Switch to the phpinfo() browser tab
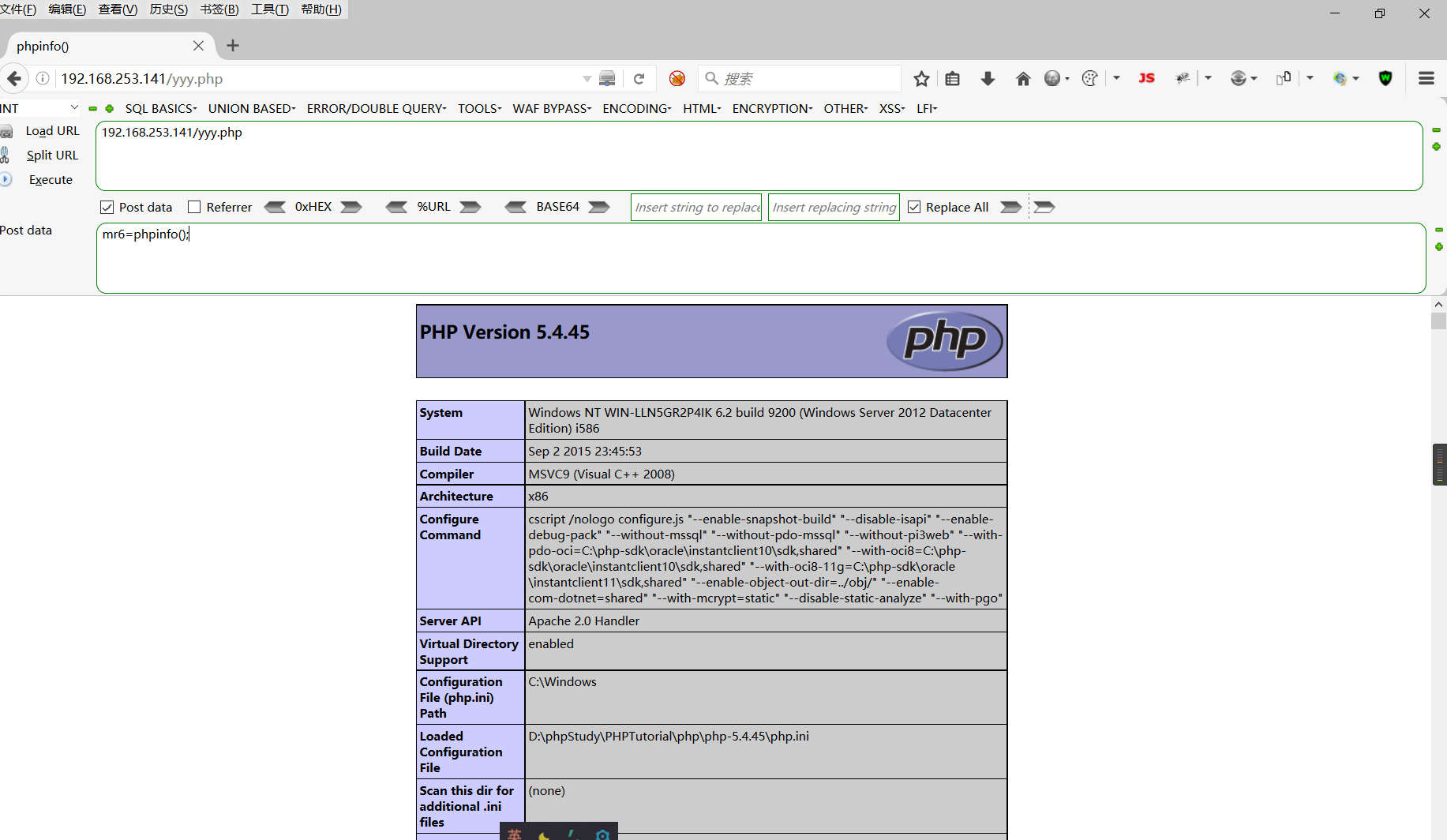The image size is (1447, 840). (x=95, y=46)
